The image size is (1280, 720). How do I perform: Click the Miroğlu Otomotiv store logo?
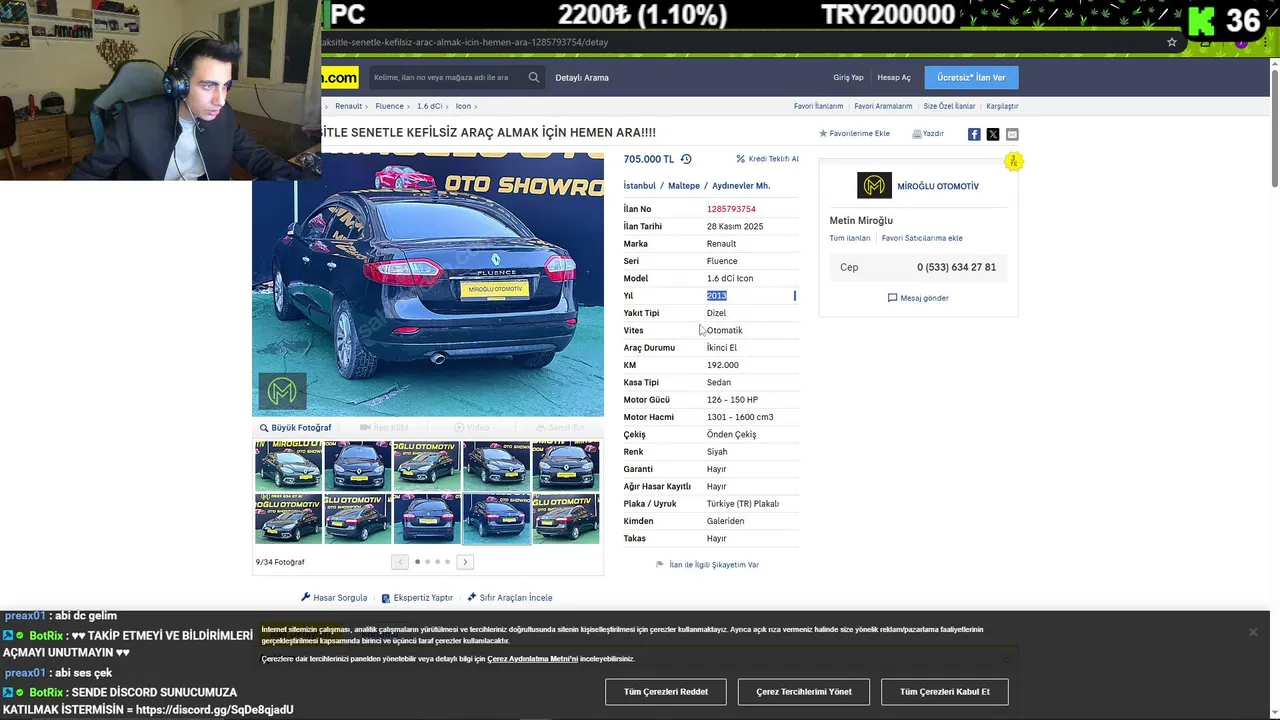[x=874, y=186]
